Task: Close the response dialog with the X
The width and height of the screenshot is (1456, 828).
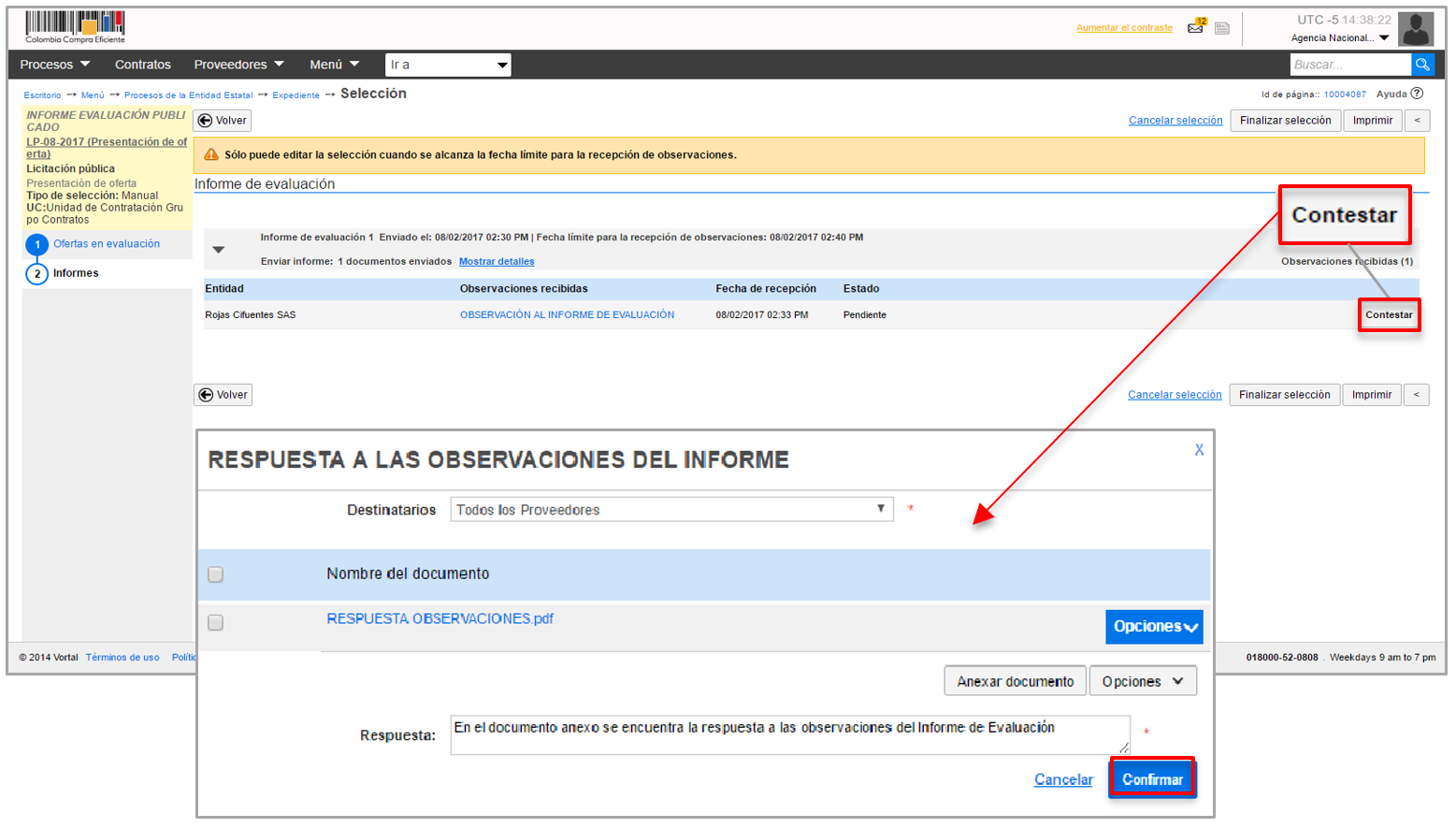Action: pos(1199,450)
